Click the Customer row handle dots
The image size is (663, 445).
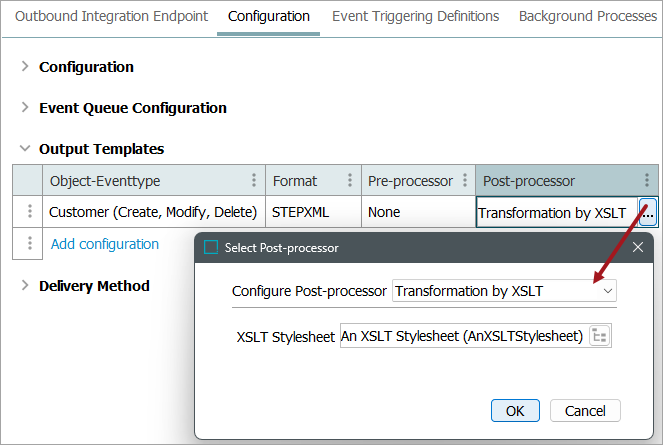point(30,212)
